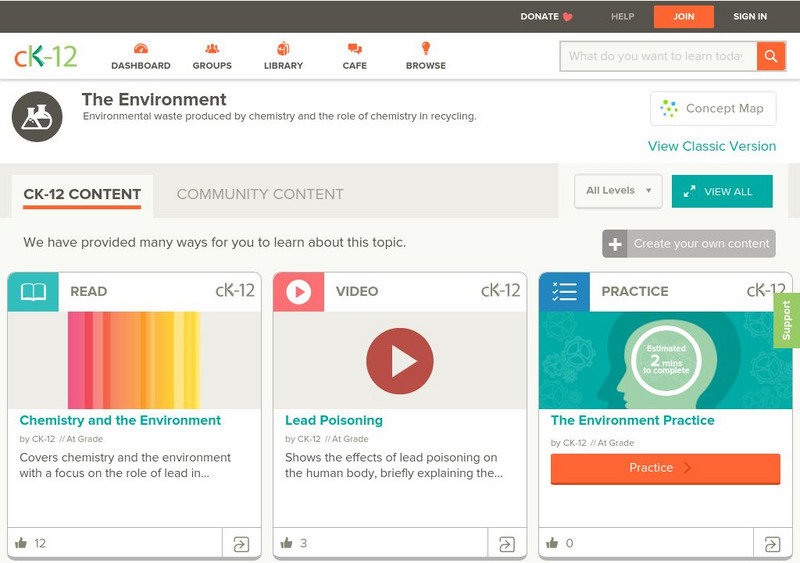Click Create your own content button
The height and width of the screenshot is (563, 800).
[689, 244]
